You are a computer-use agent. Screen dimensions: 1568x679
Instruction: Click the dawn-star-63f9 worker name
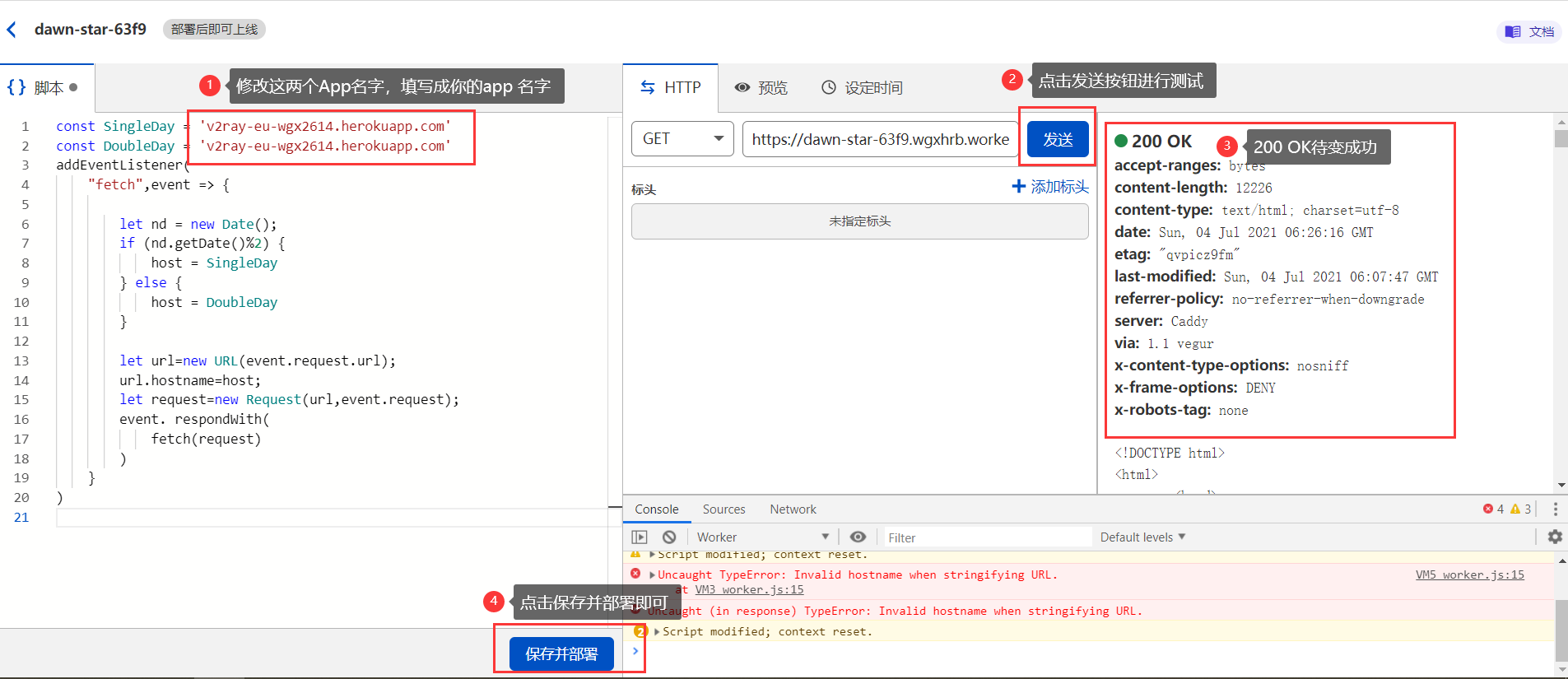pyautogui.click(x=91, y=30)
